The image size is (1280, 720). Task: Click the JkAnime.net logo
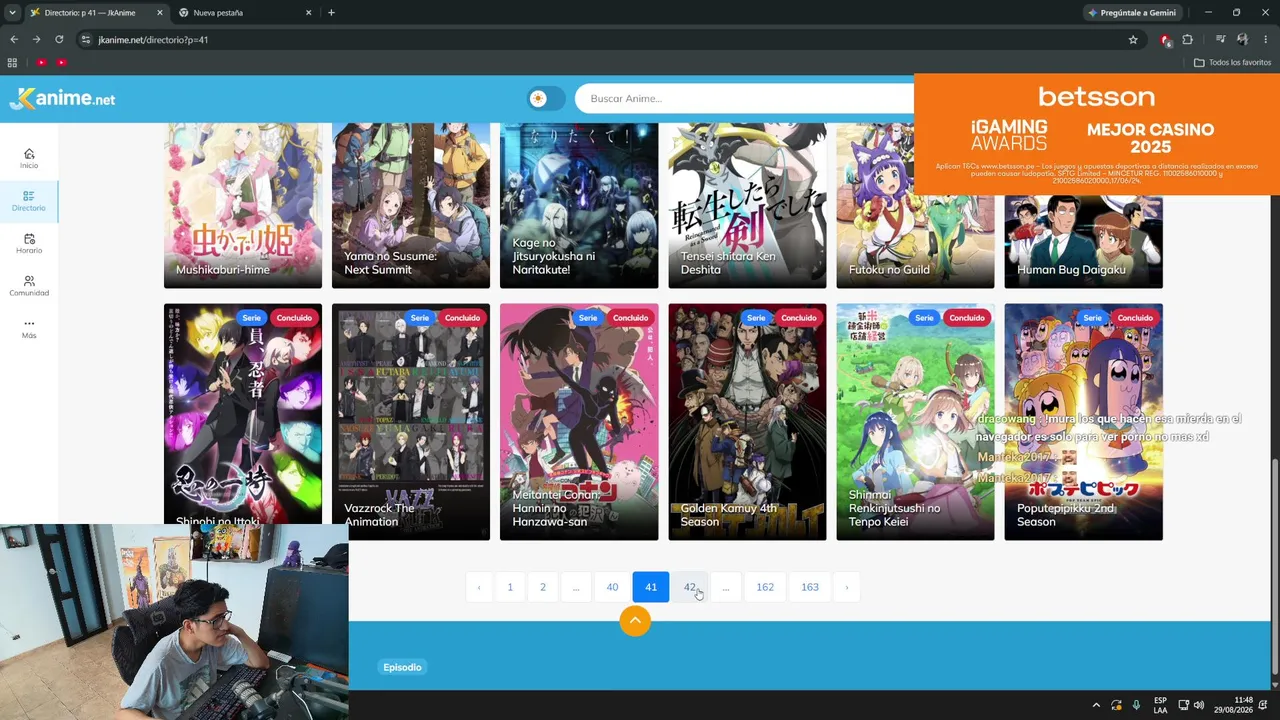point(62,98)
